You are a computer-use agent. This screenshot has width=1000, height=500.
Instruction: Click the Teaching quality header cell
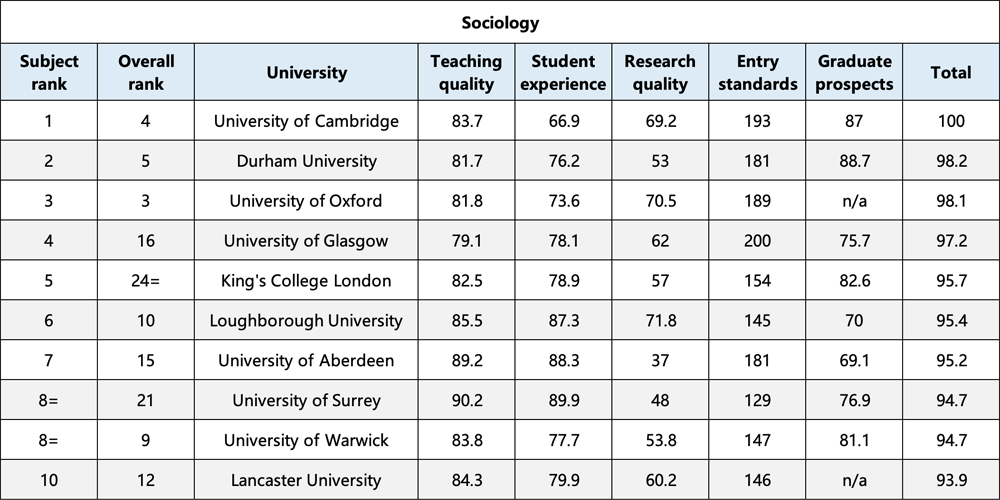[466, 72]
